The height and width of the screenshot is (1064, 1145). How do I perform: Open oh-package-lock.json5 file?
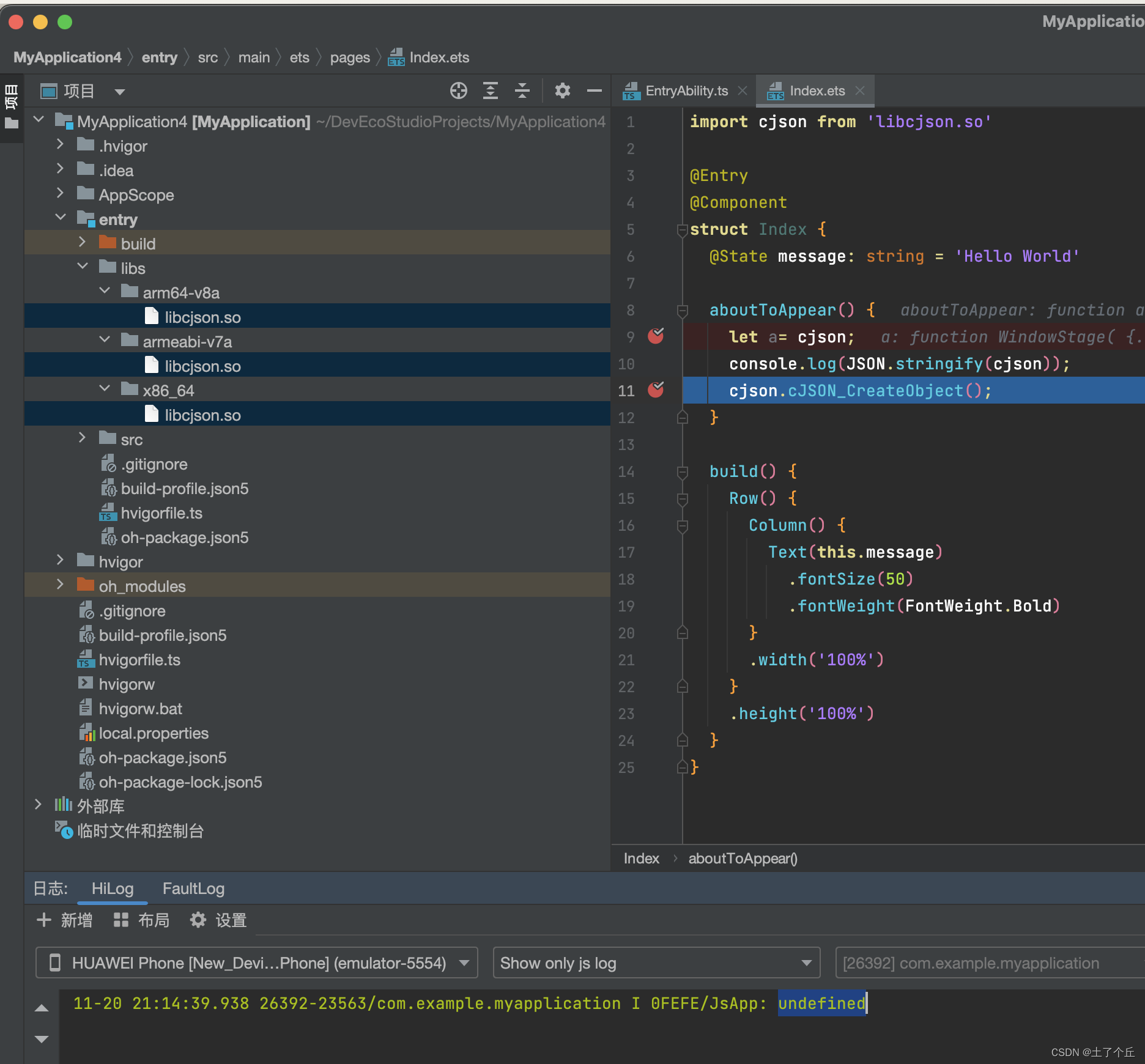[180, 782]
